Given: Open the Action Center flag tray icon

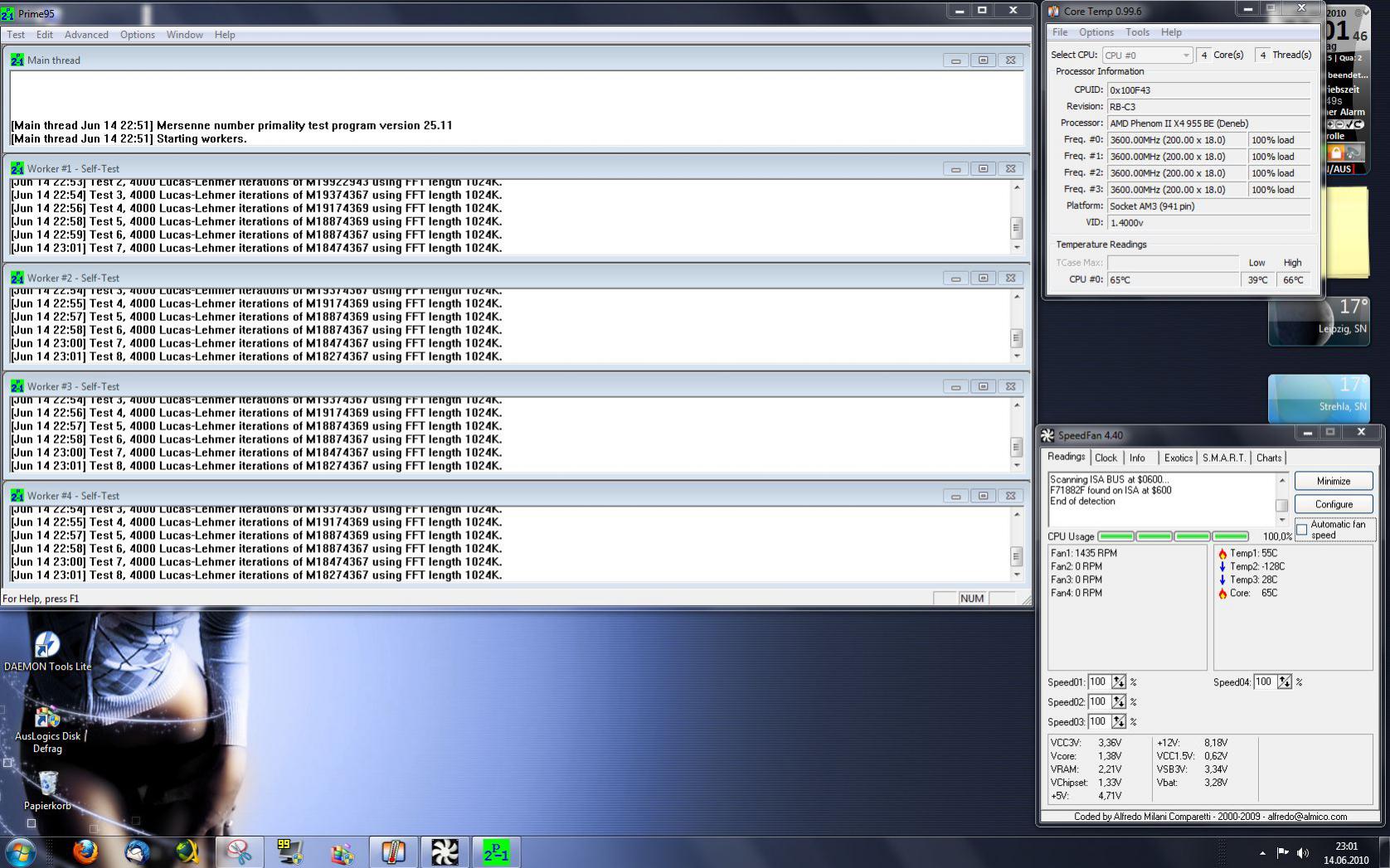Looking at the screenshot, I should (1283, 852).
